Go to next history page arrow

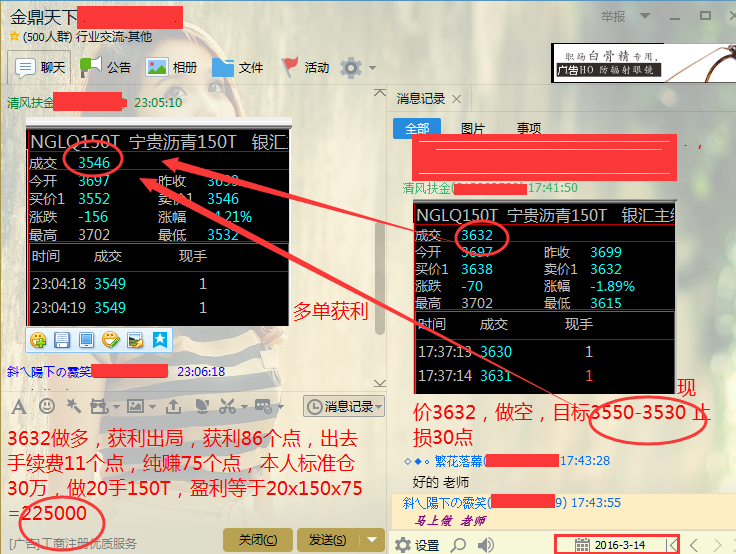[717, 545]
